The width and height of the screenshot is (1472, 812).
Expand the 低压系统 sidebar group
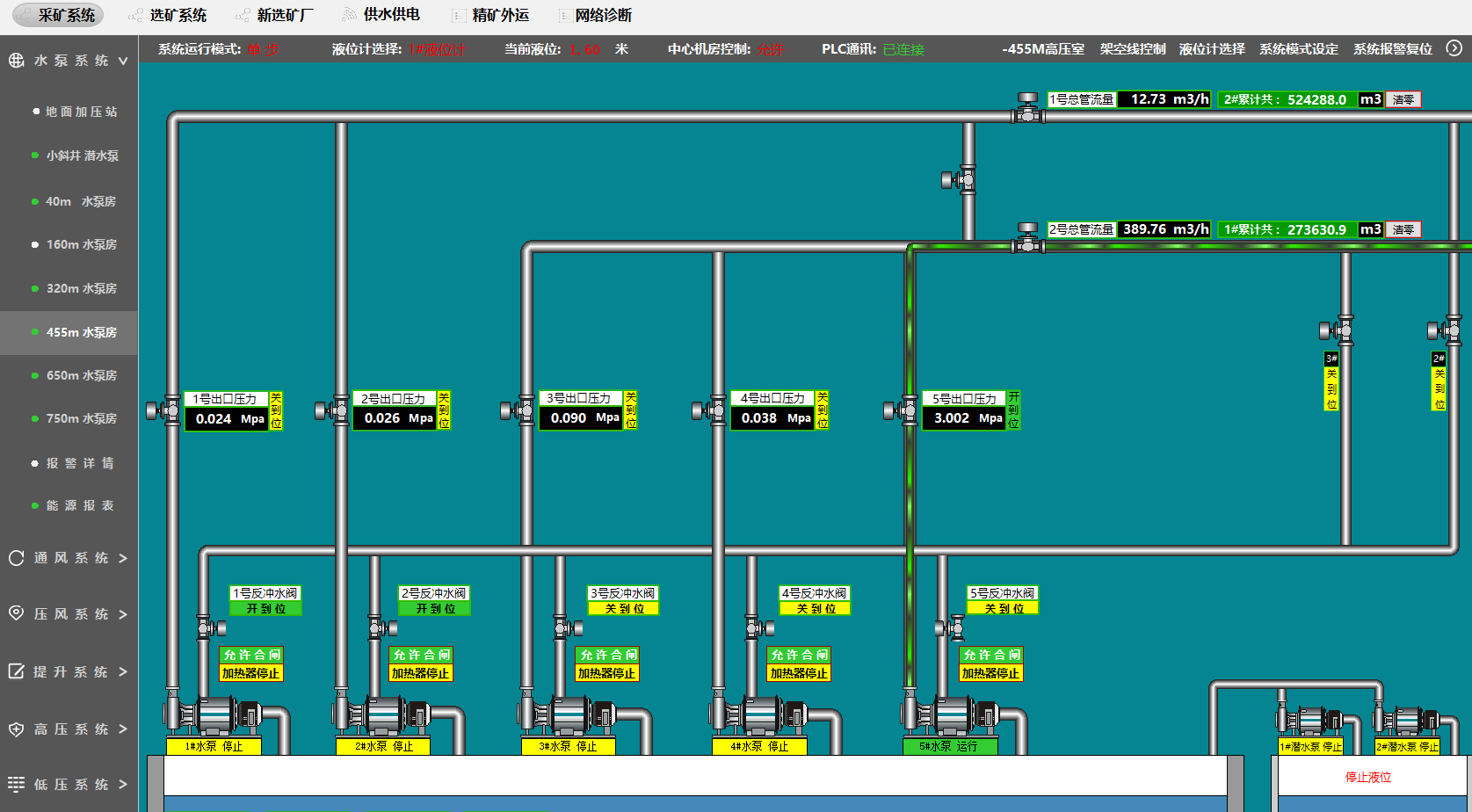coord(69,784)
